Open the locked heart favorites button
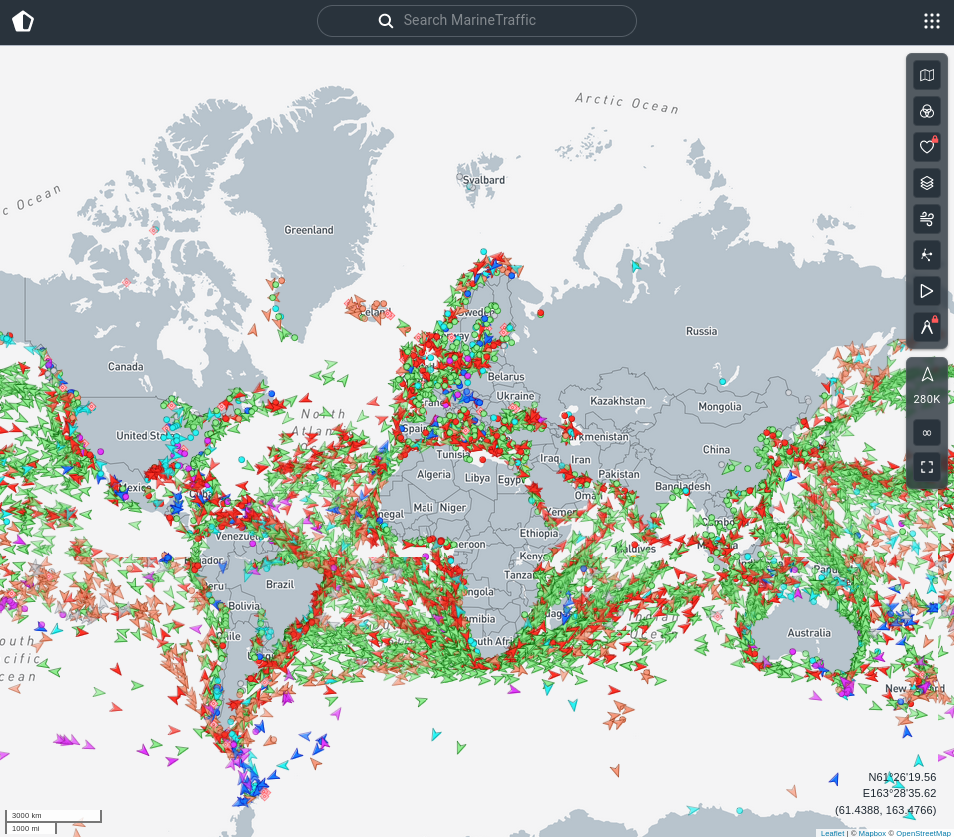This screenshot has width=954, height=837. 927,147
